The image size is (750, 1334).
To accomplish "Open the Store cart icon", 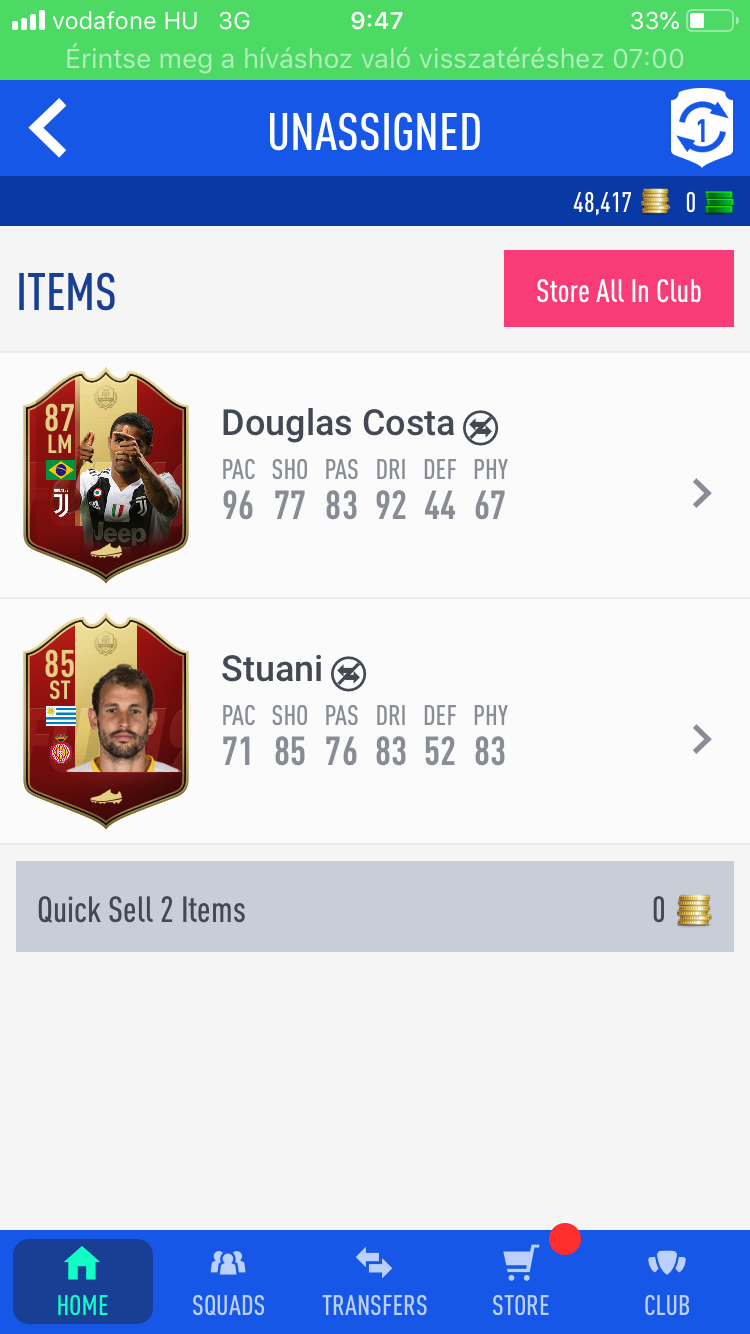I will (x=520, y=1262).
